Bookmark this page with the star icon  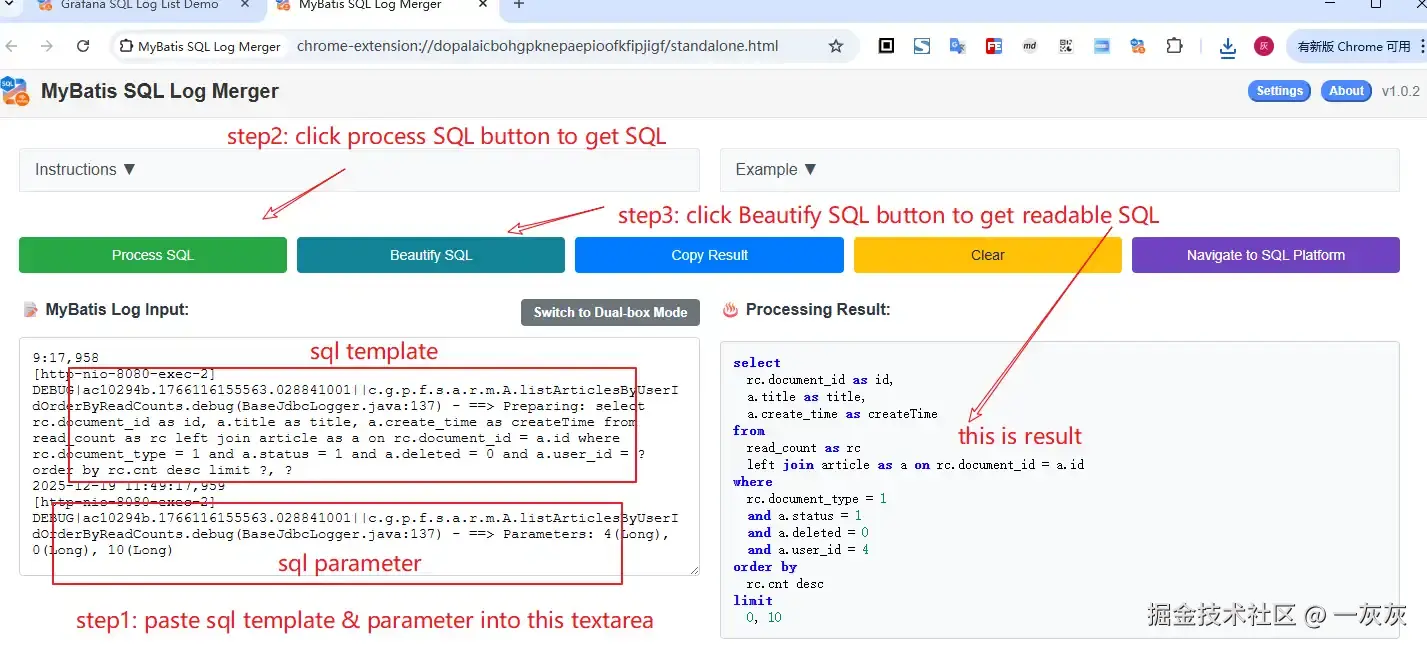click(x=836, y=46)
